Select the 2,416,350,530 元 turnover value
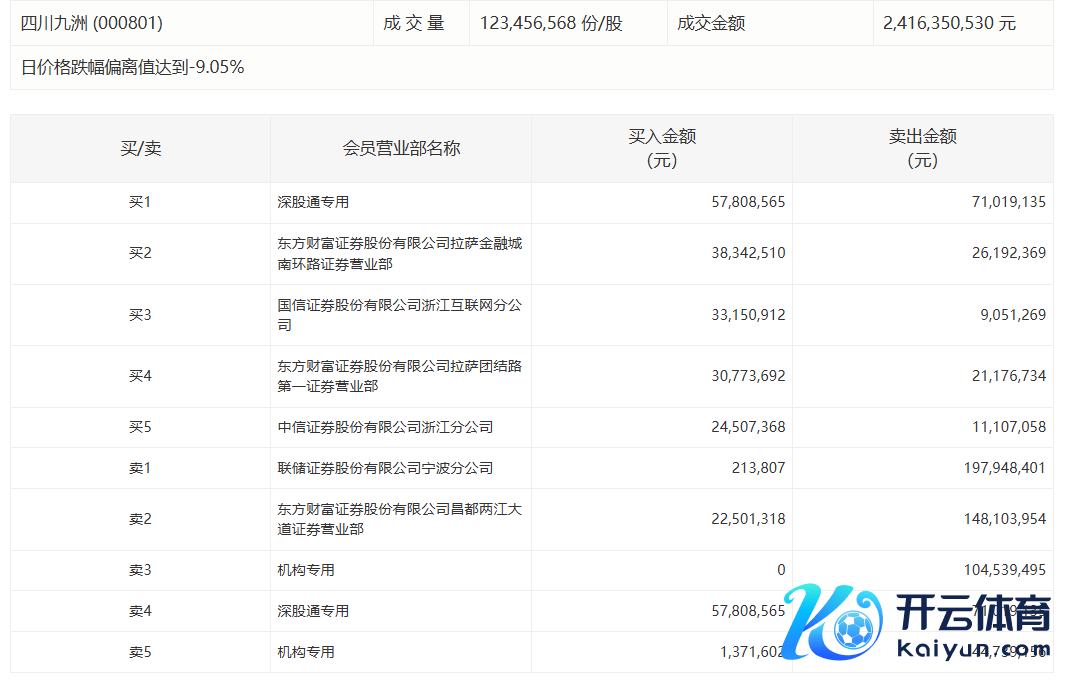The height and width of the screenshot is (682, 1066). [x=949, y=23]
